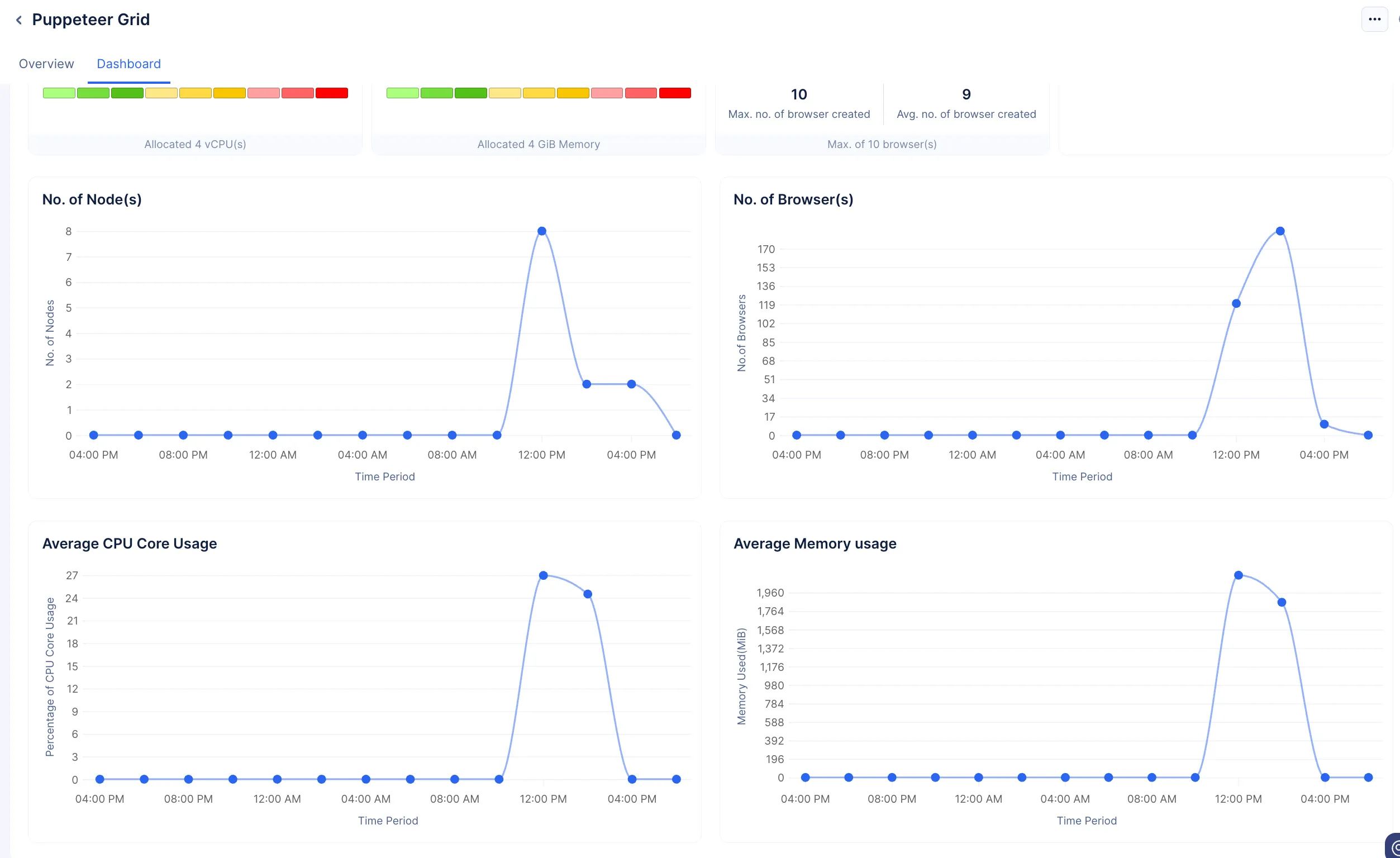1400x858 pixels.
Task: Click the highest point in Browsers chart
Action: [x=1279, y=231]
